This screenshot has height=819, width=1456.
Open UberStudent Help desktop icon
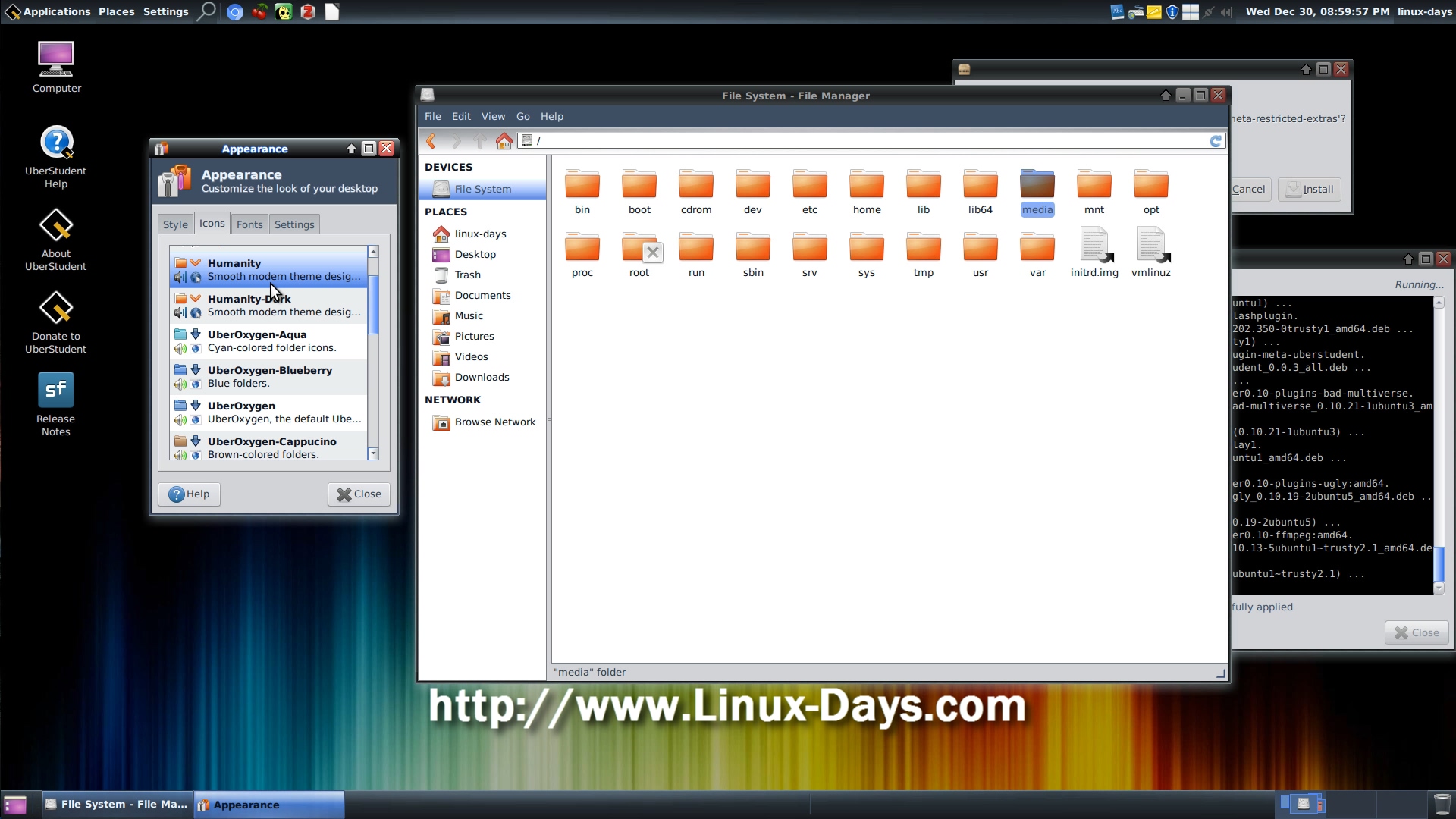tap(56, 156)
